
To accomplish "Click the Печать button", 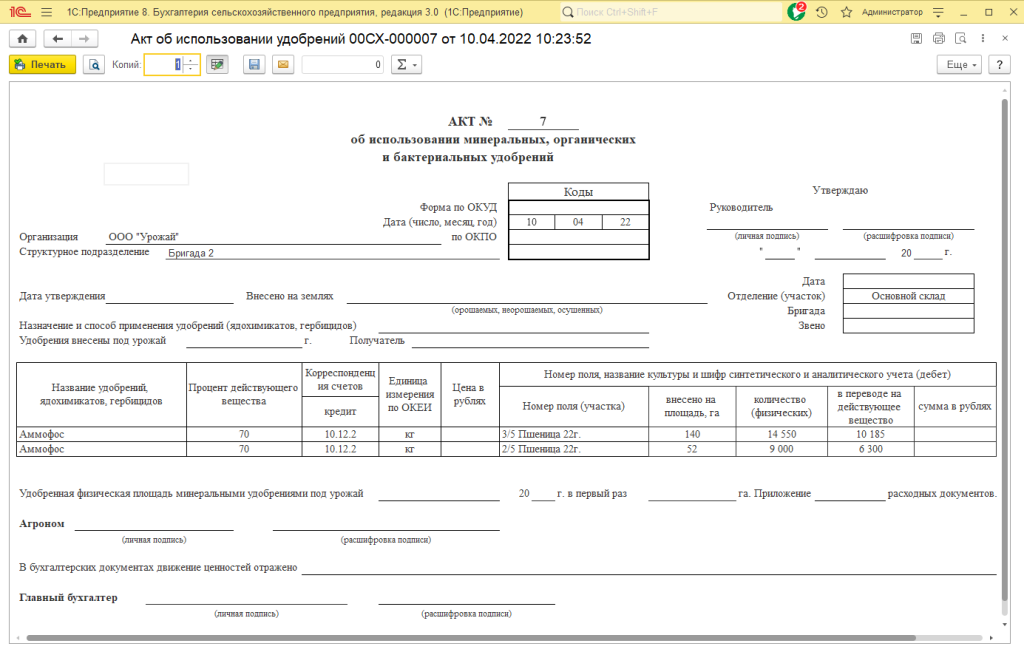I will pos(42,65).
